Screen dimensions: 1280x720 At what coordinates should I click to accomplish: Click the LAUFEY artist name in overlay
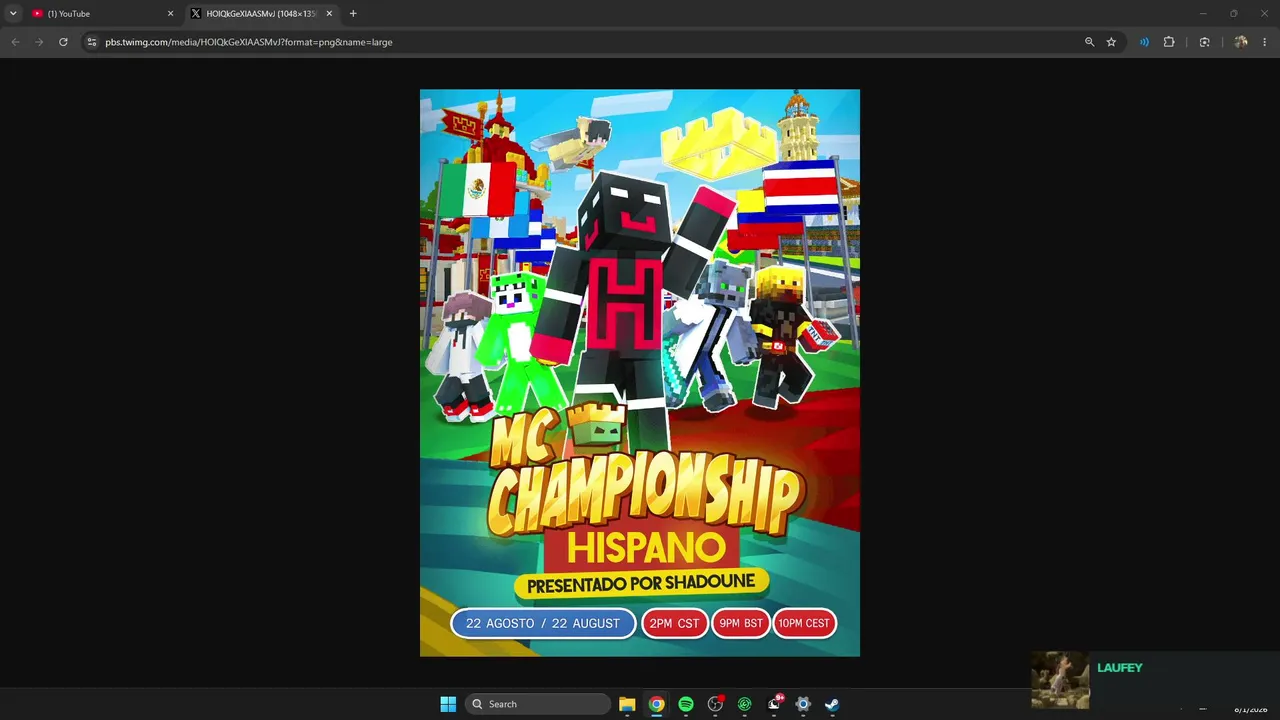point(1120,668)
